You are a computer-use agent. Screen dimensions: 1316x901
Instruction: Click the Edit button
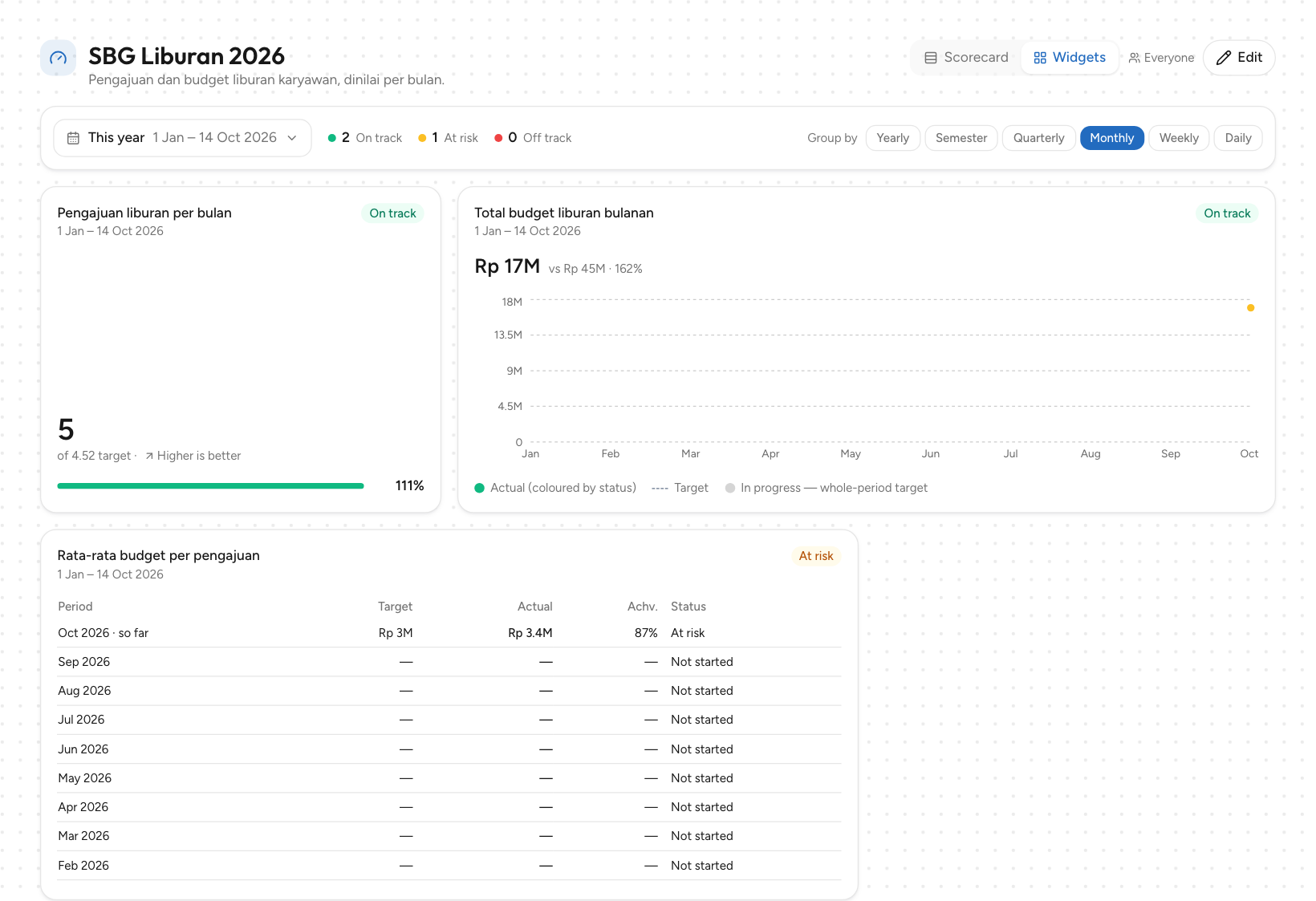pos(1239,58)
